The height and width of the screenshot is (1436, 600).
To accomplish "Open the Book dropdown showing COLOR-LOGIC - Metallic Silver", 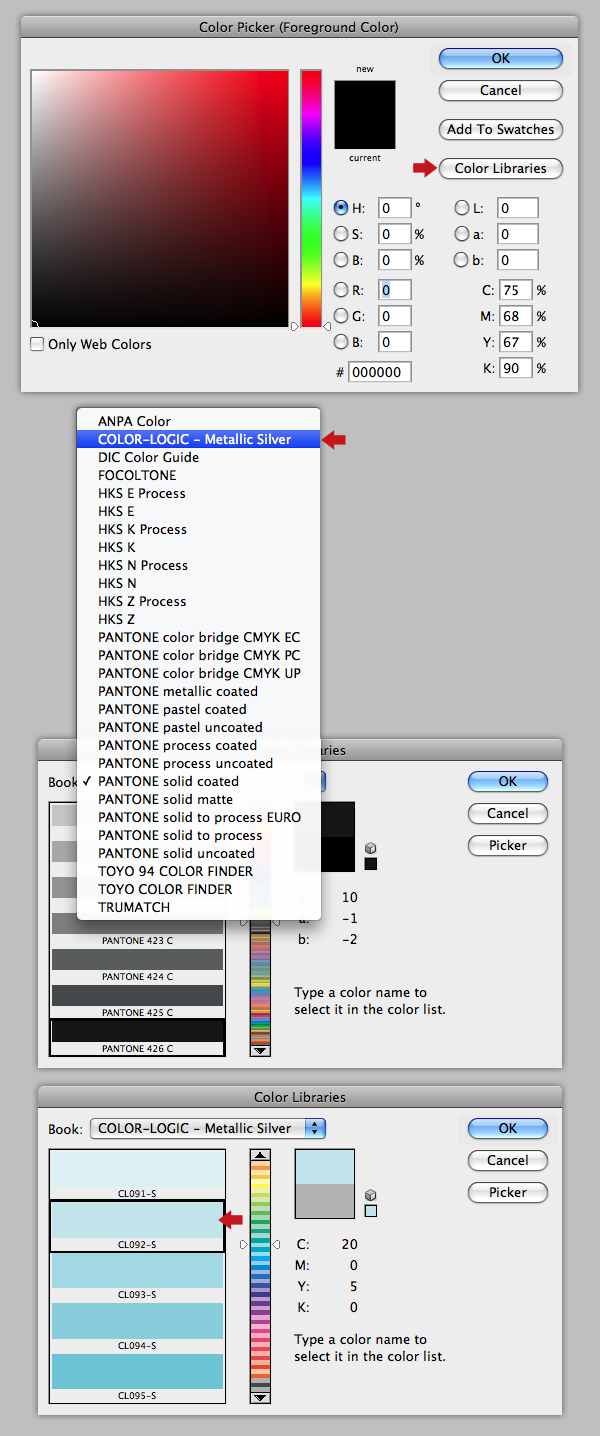I will 208,1128.
